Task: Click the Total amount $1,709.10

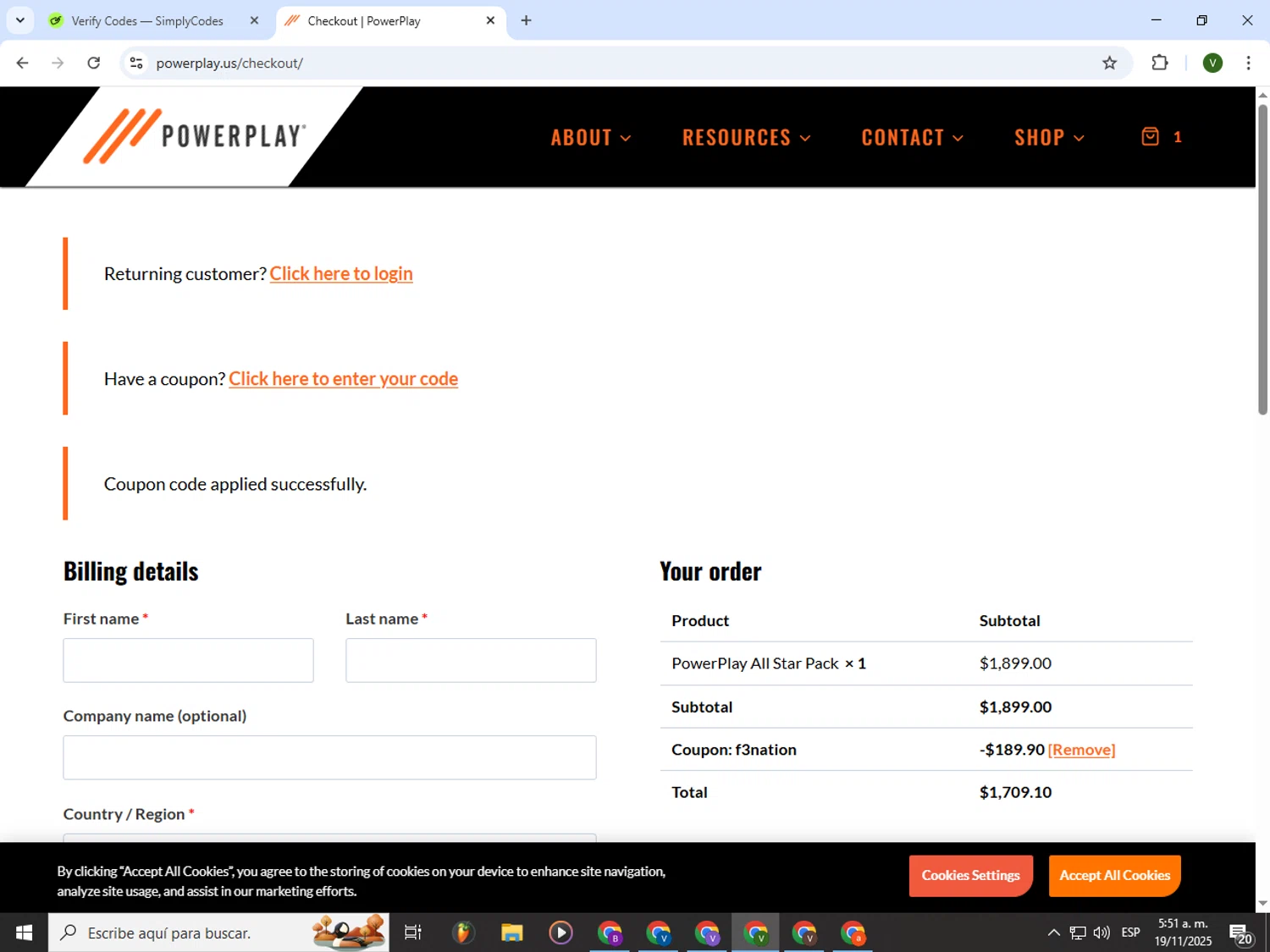Action: click(1015, 792)
